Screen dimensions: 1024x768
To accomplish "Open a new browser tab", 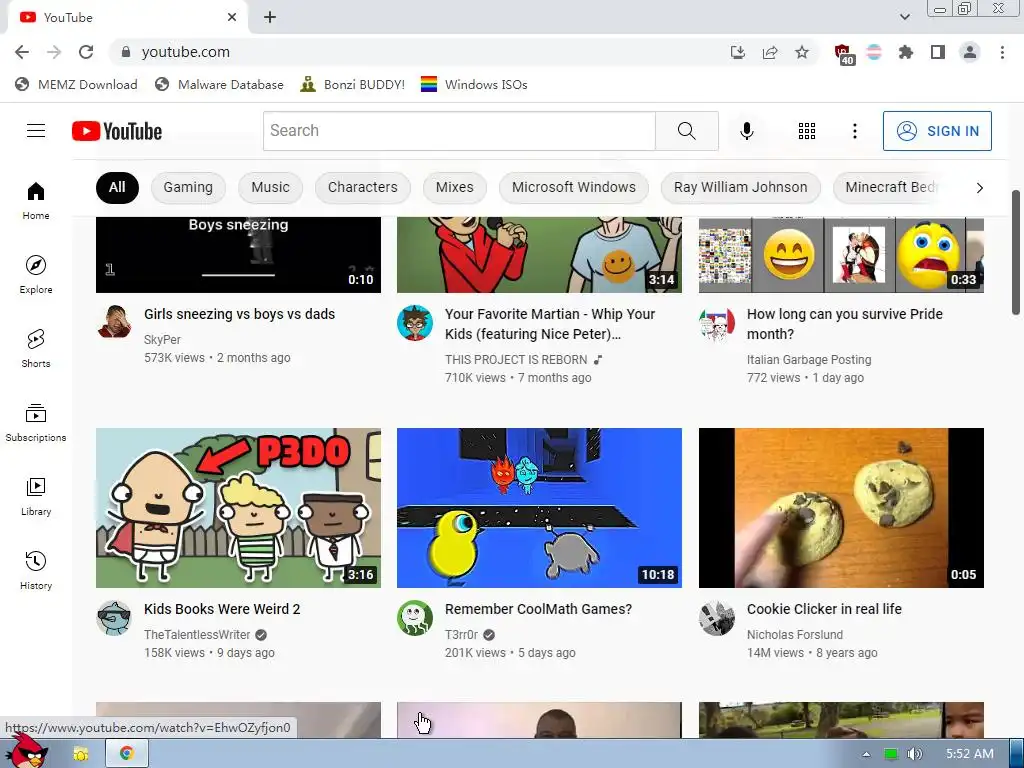I will coord(270,18).
